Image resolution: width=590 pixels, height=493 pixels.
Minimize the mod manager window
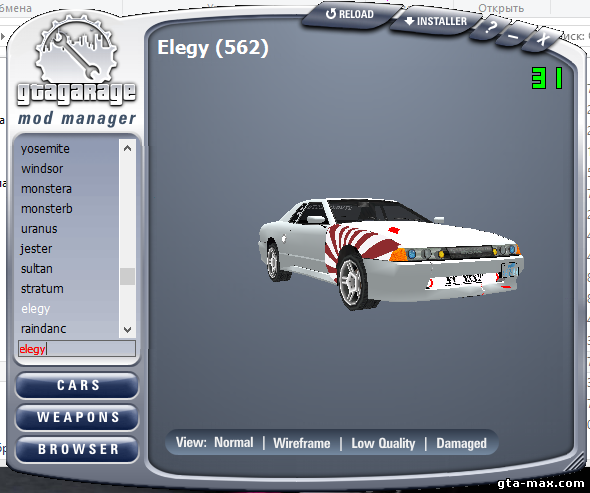coord(513,35)
